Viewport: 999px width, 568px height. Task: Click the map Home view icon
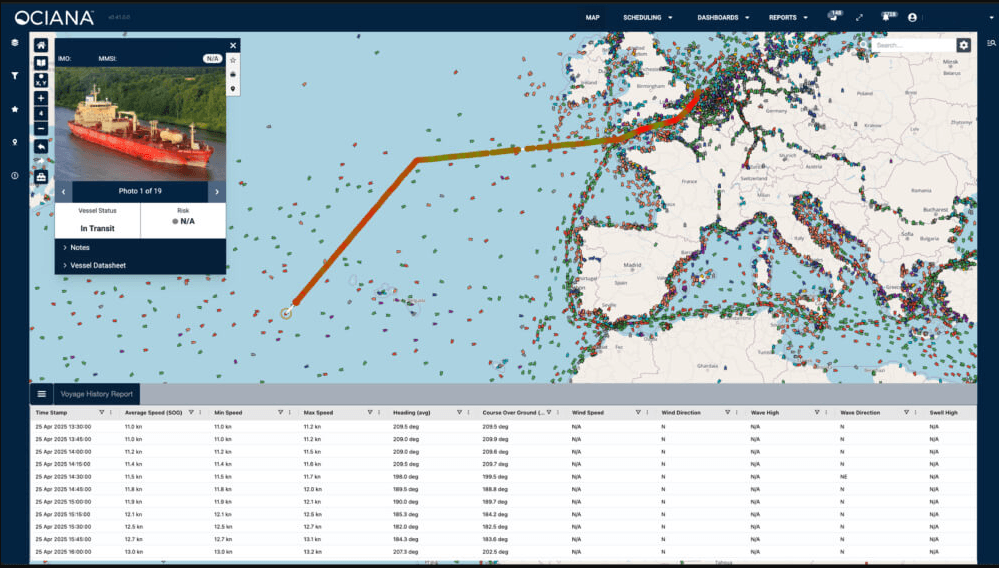pos(41,45)
